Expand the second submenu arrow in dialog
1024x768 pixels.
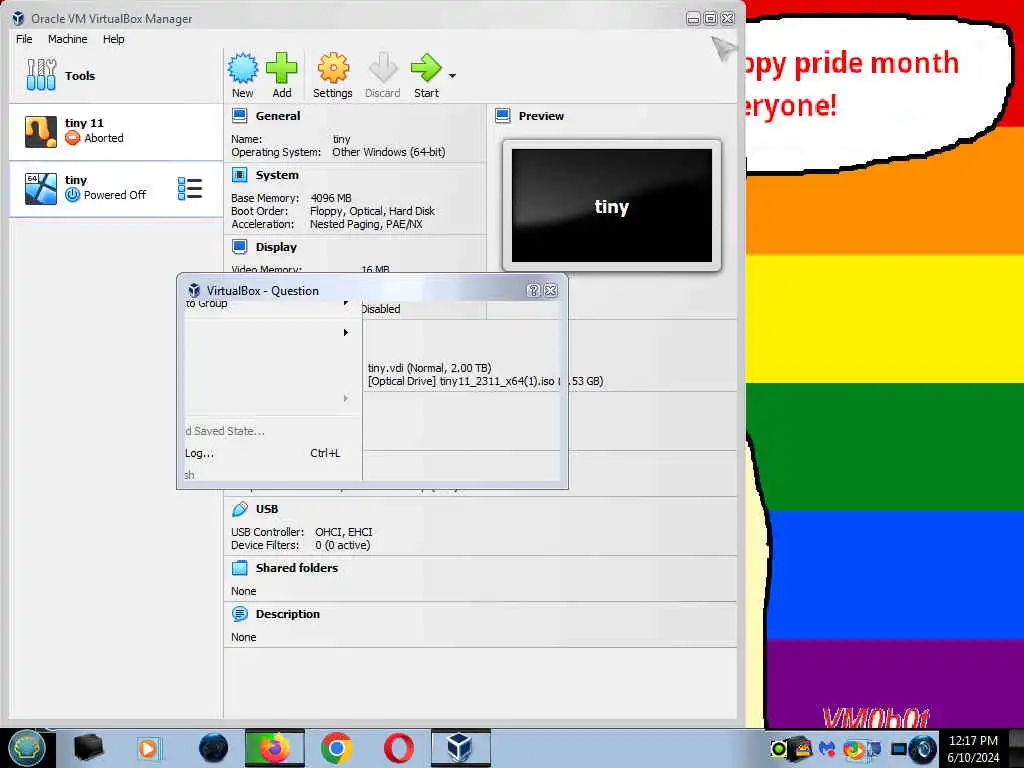click(345, 332)
